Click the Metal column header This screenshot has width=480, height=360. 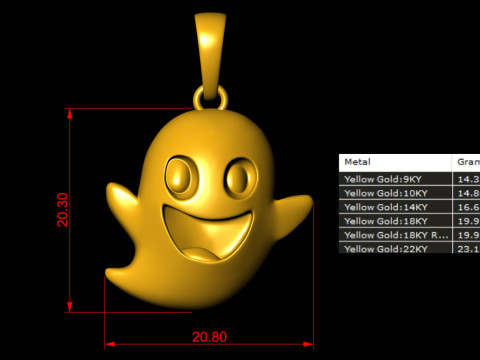click(x=395, y=162)
